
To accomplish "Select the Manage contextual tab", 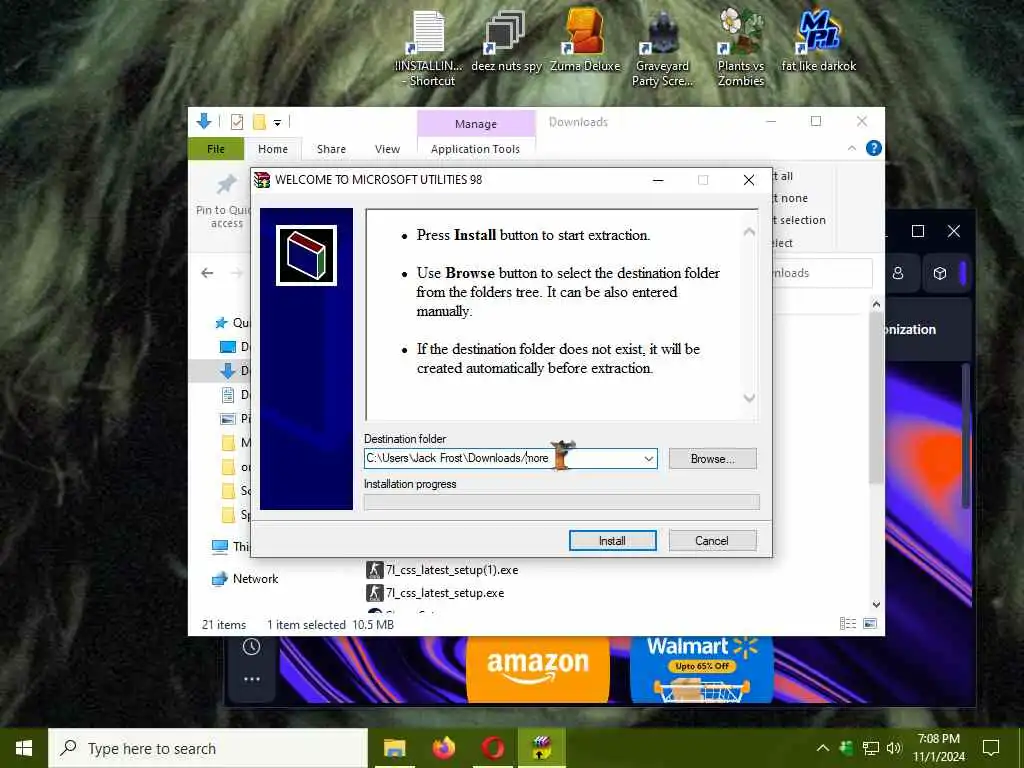I will click(475, 123).
